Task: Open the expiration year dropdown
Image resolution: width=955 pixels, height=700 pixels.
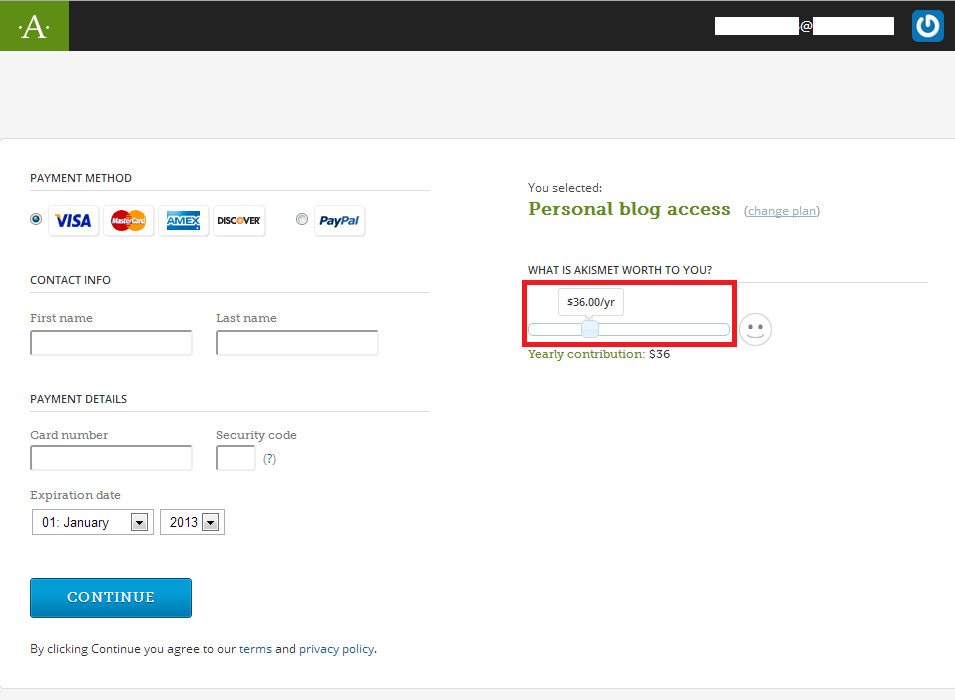Action: click(x=192, y=522)
